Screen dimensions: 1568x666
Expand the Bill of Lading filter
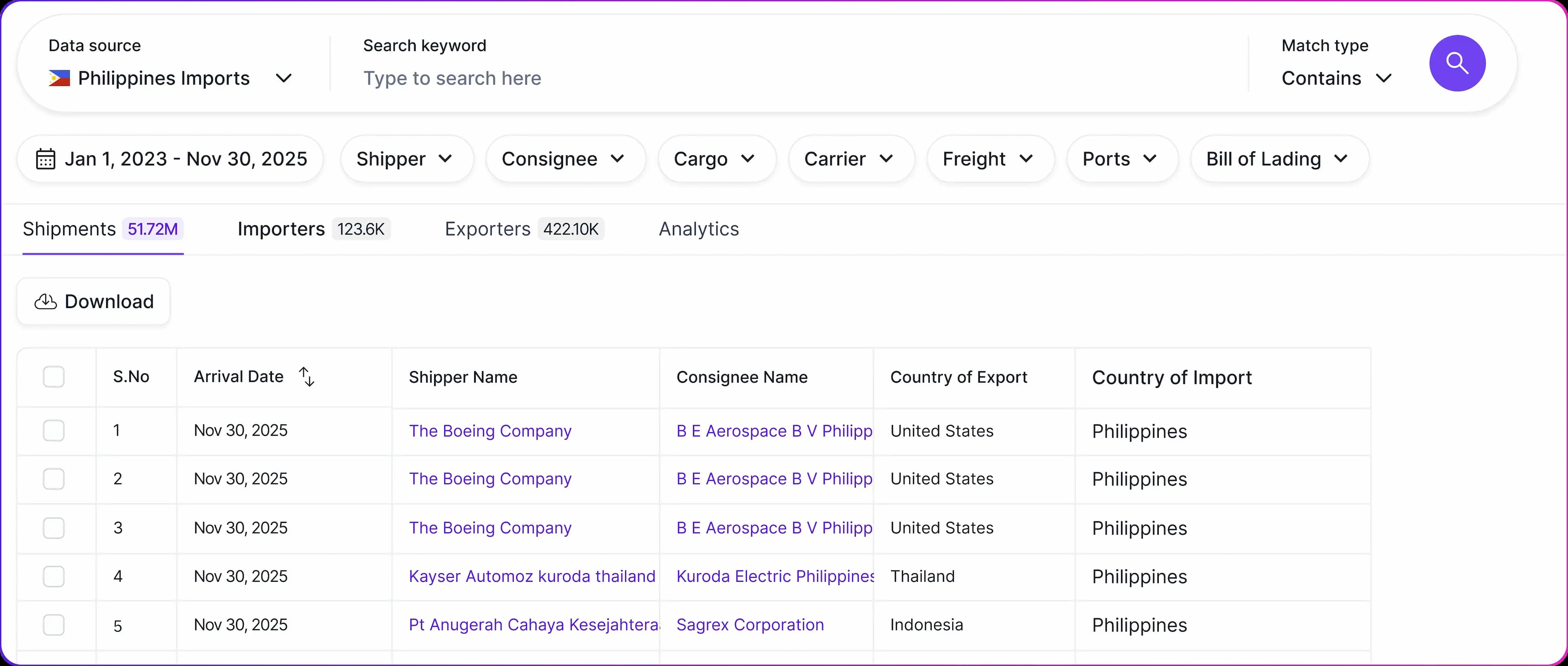pos(1279,159)
